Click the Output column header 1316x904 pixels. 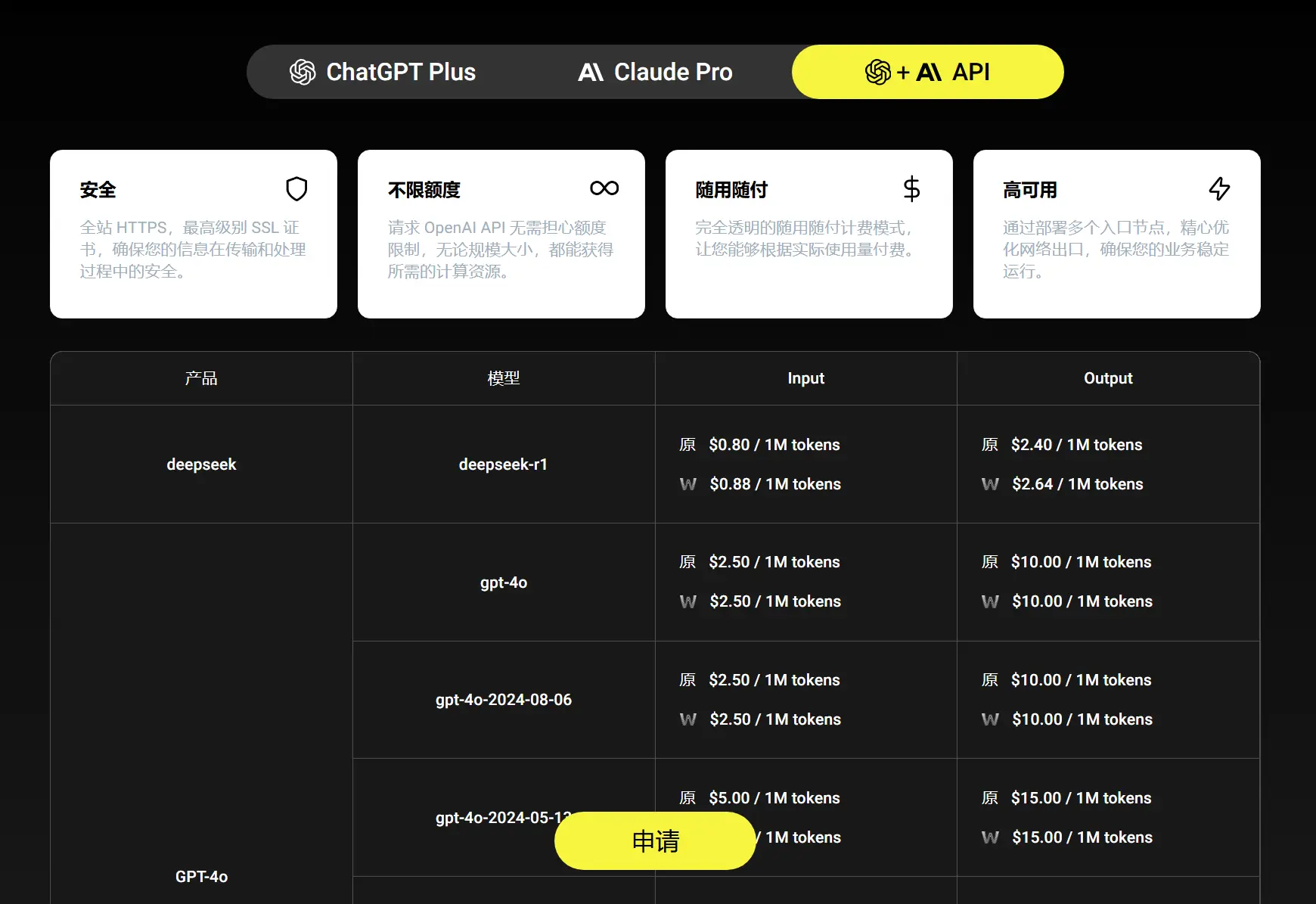coord(1108,378)
